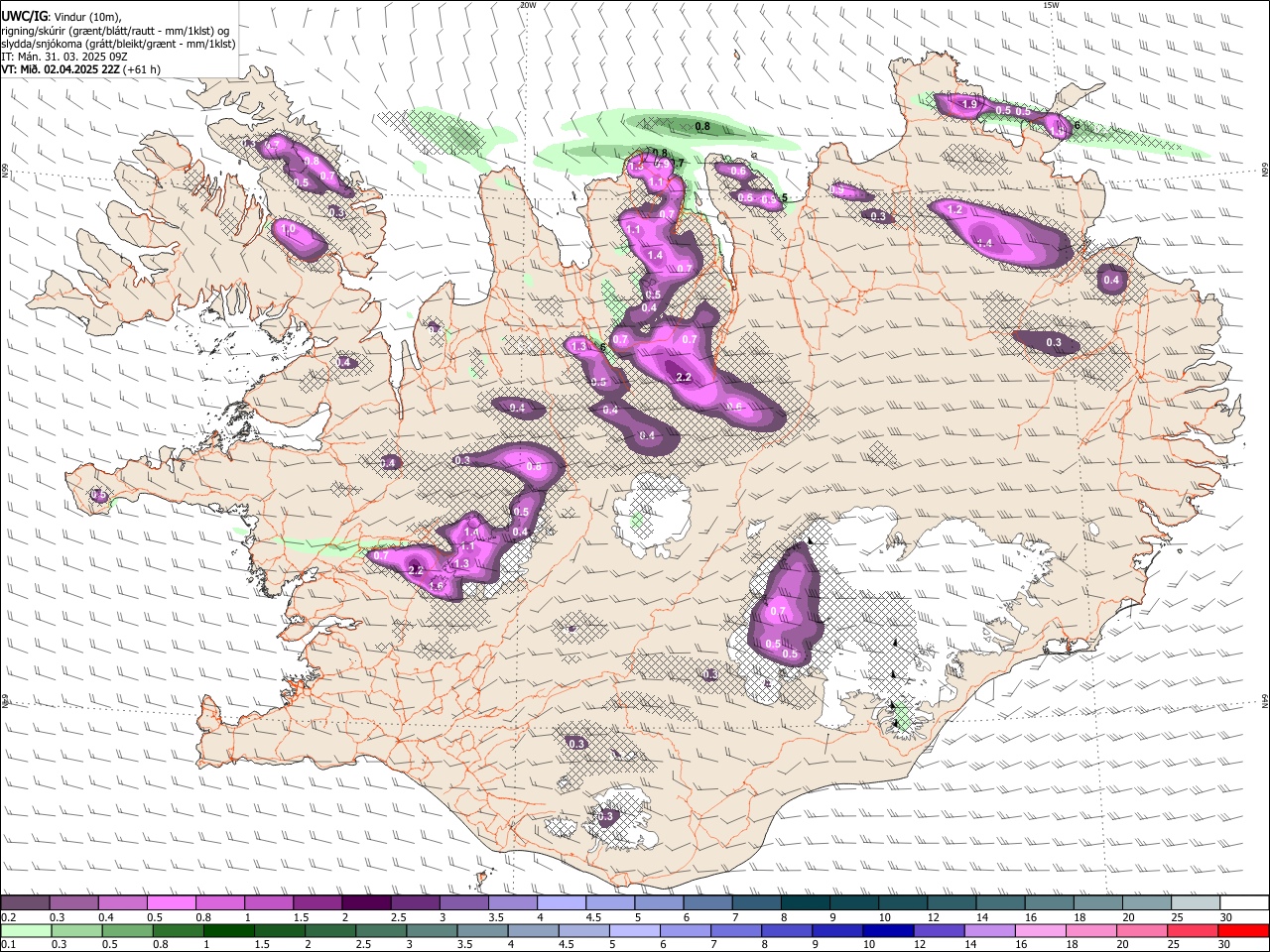Screen dimensions: 1270x952
Task: Click the "IT: Mán. 31. 03. 2025 09Z" line
Action: pyautogui.click(x=63, y=57)
